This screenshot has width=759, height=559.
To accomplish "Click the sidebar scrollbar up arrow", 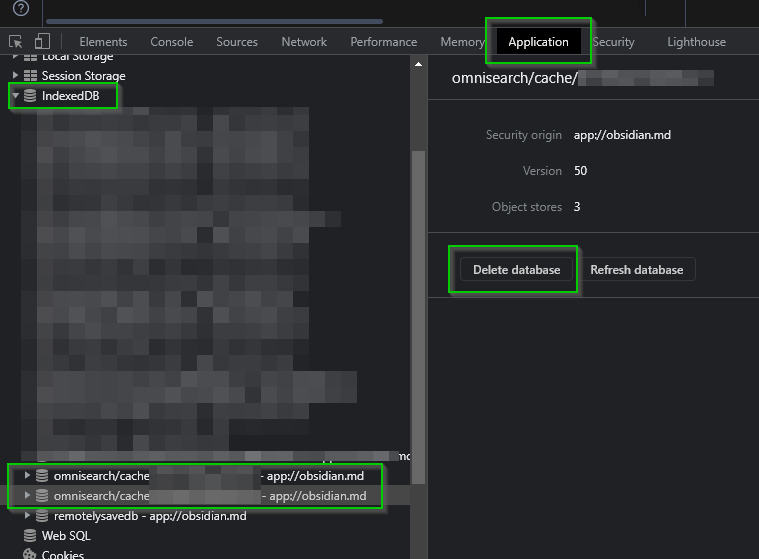I will (418, 64).
